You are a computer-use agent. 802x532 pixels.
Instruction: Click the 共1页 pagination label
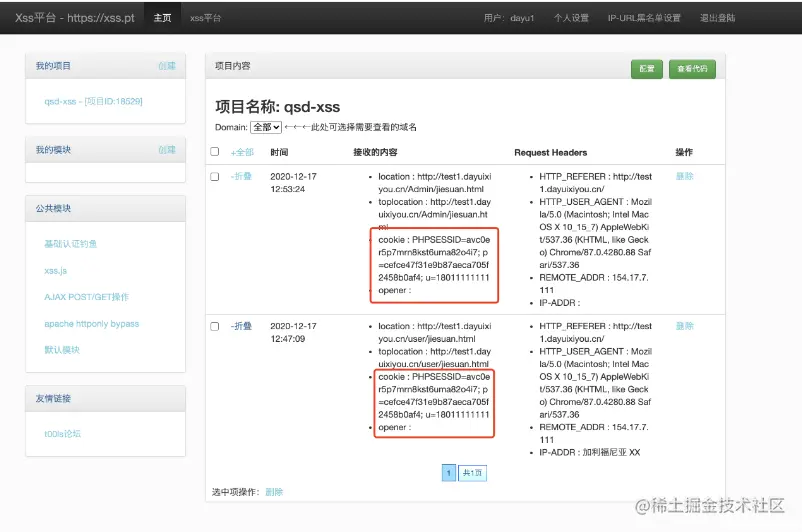[x=472, y=473]
